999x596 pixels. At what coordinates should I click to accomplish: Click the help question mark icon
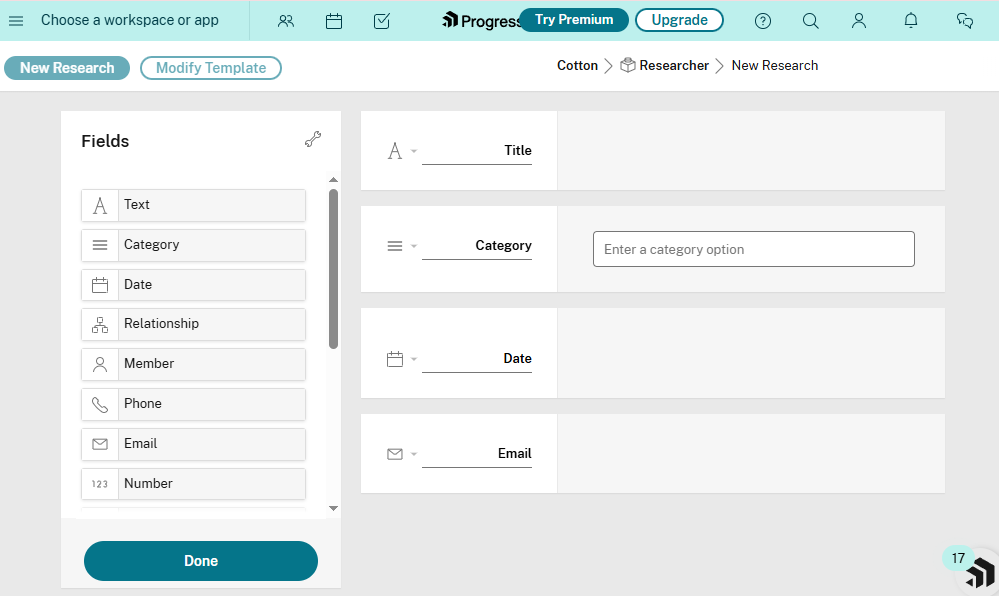(763, 21)
